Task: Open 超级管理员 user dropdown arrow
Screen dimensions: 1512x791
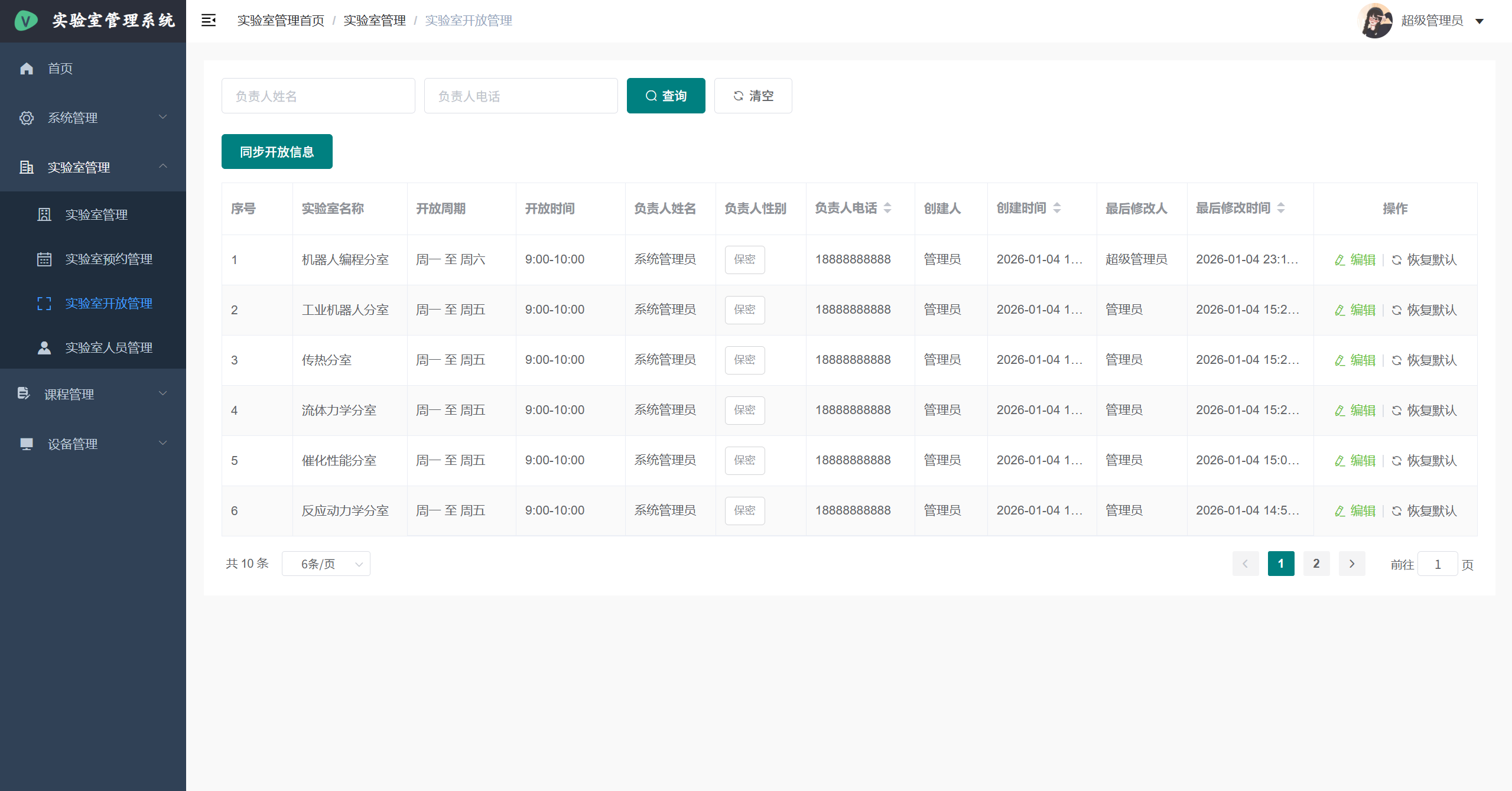Action: tap(1480, 21)
